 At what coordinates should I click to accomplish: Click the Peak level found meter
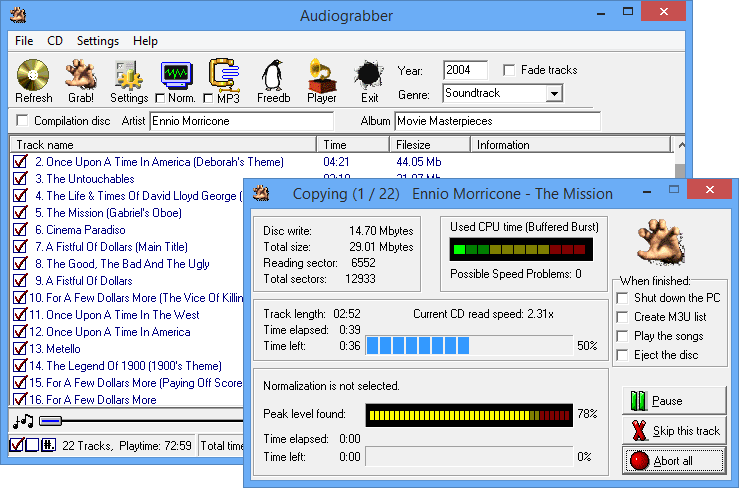[469, 415]
